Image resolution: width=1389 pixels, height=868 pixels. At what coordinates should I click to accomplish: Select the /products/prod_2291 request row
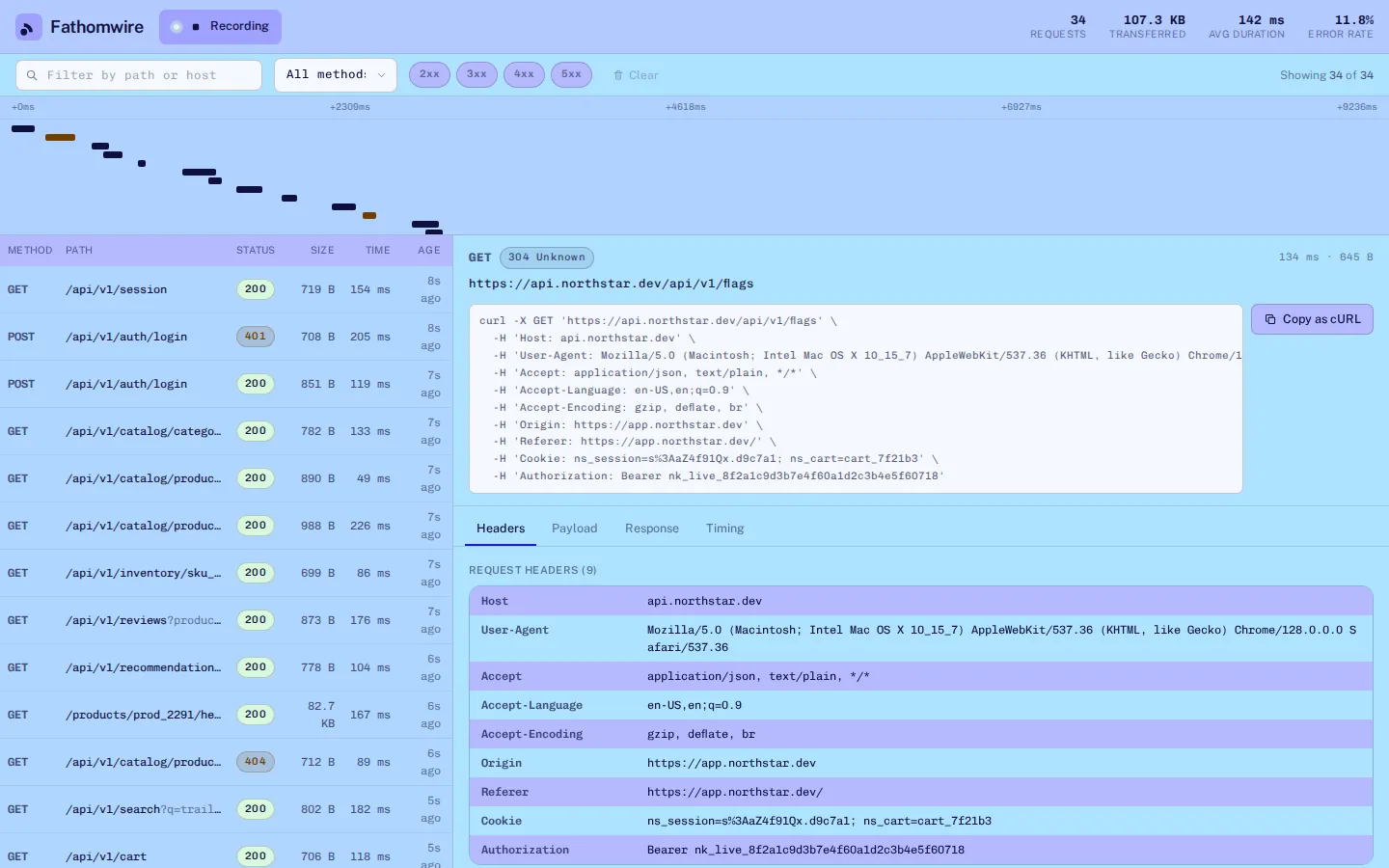coord(226,715)
